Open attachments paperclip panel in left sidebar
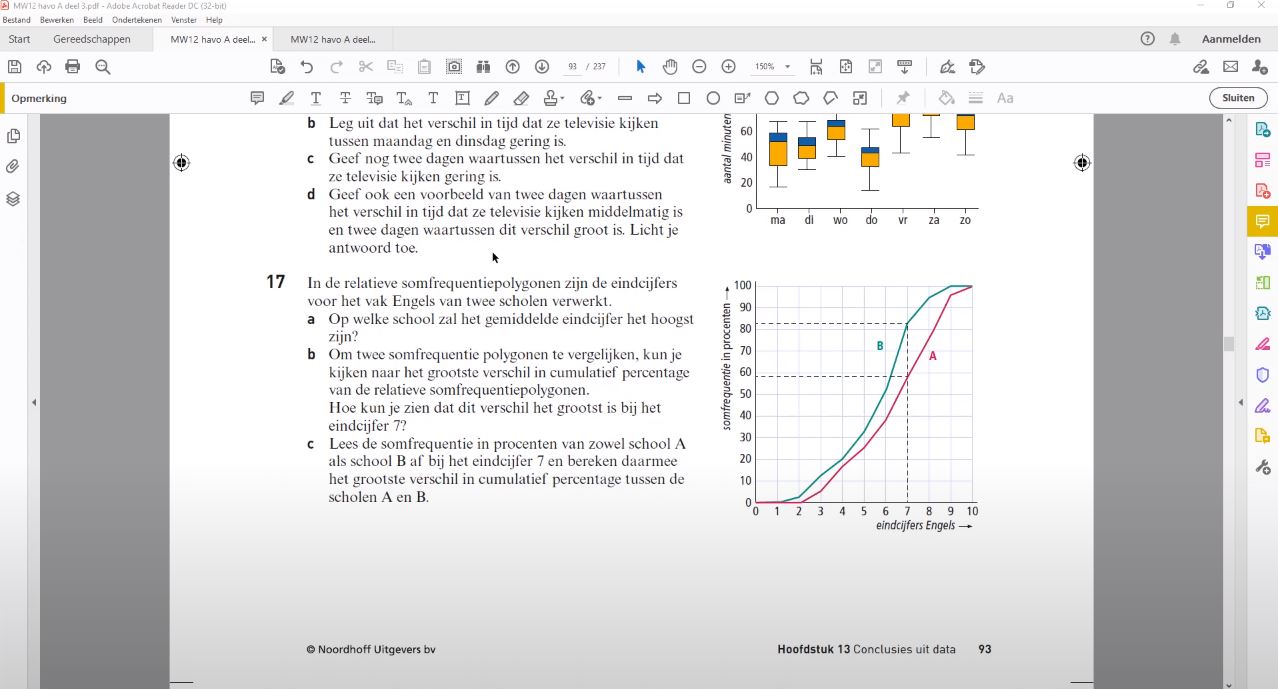This screenshot has width=1278, height=689. coord(13,167)
